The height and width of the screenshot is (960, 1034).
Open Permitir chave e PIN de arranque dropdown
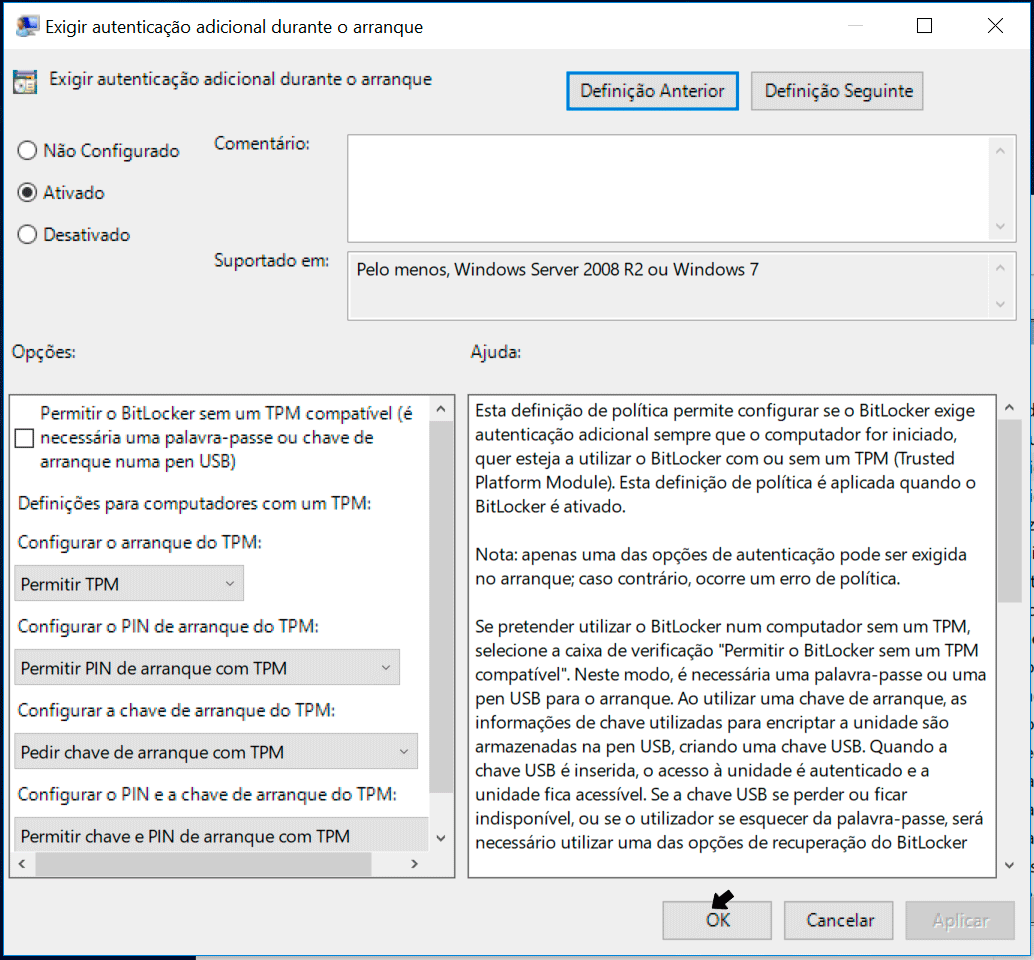(221, 835)
